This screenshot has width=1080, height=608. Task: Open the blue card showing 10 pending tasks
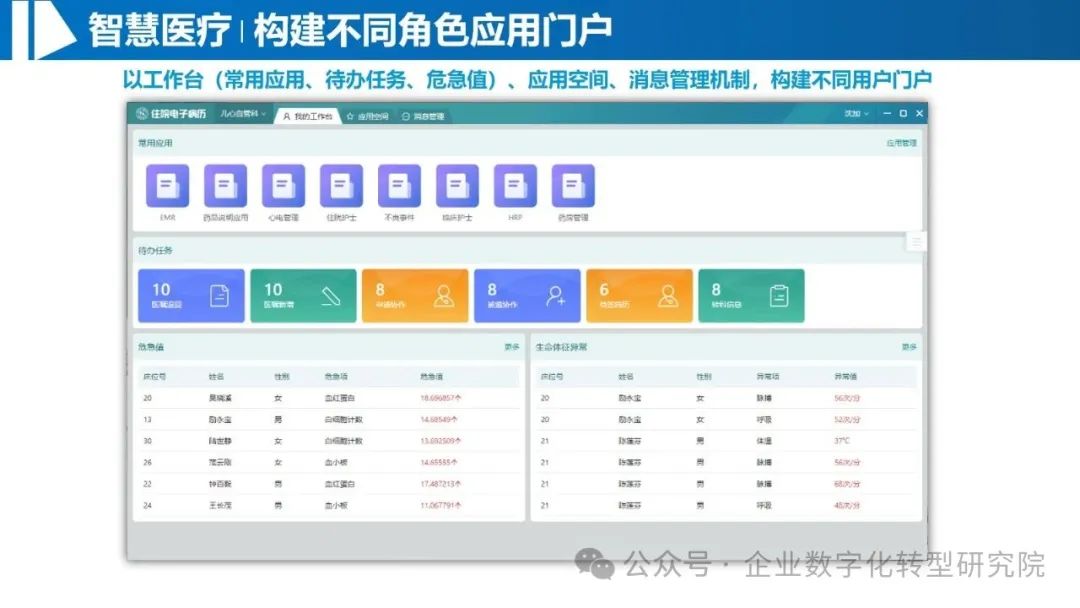[x=191, y=296]
